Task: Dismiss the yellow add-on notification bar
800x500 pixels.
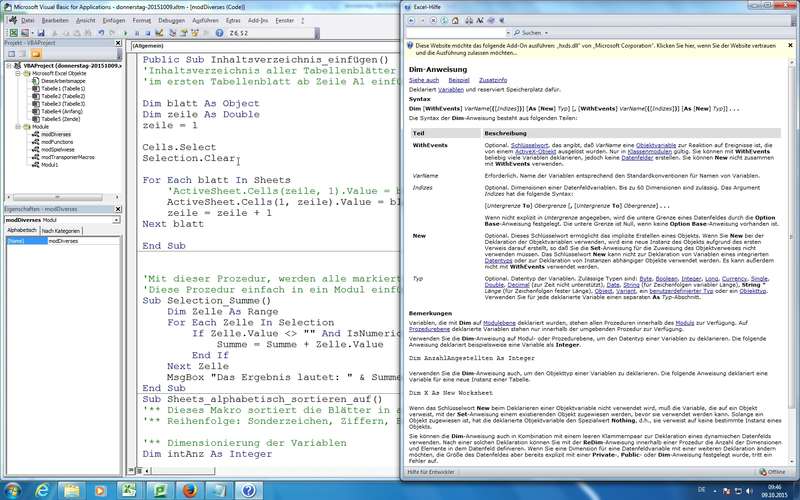Action: tap(792, 45)
